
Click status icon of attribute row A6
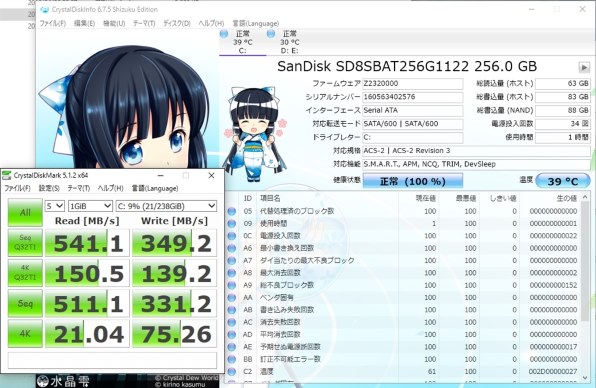[x=231, y=248]
